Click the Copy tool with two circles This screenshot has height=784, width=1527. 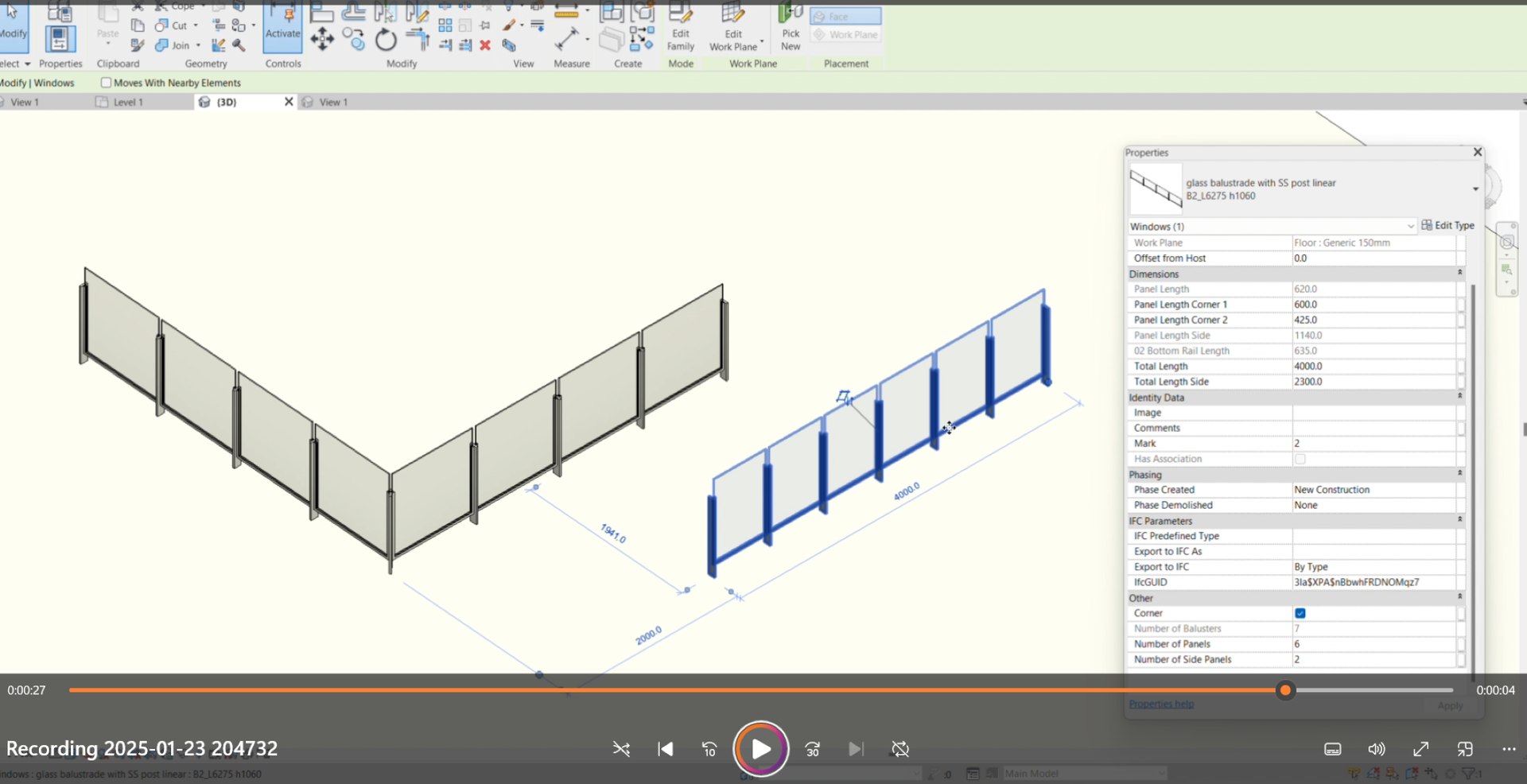(353, 38)
